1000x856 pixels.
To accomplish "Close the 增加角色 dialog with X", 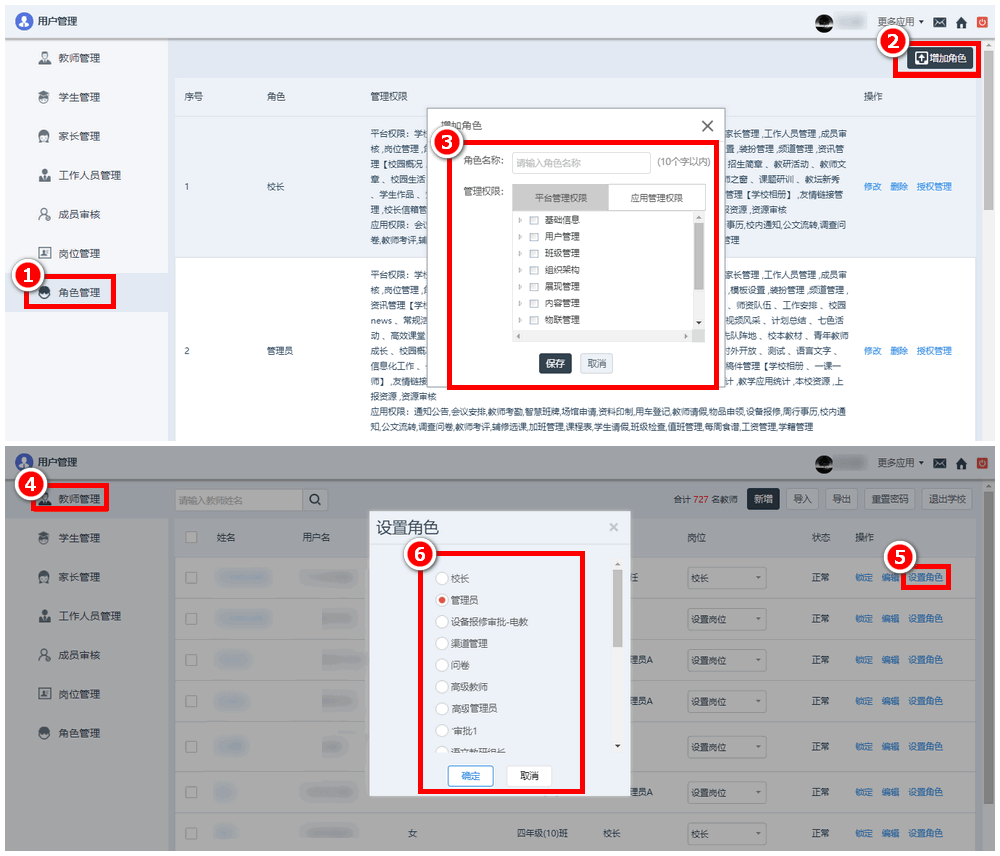I will pyautogui.click(x=707, y=126).
